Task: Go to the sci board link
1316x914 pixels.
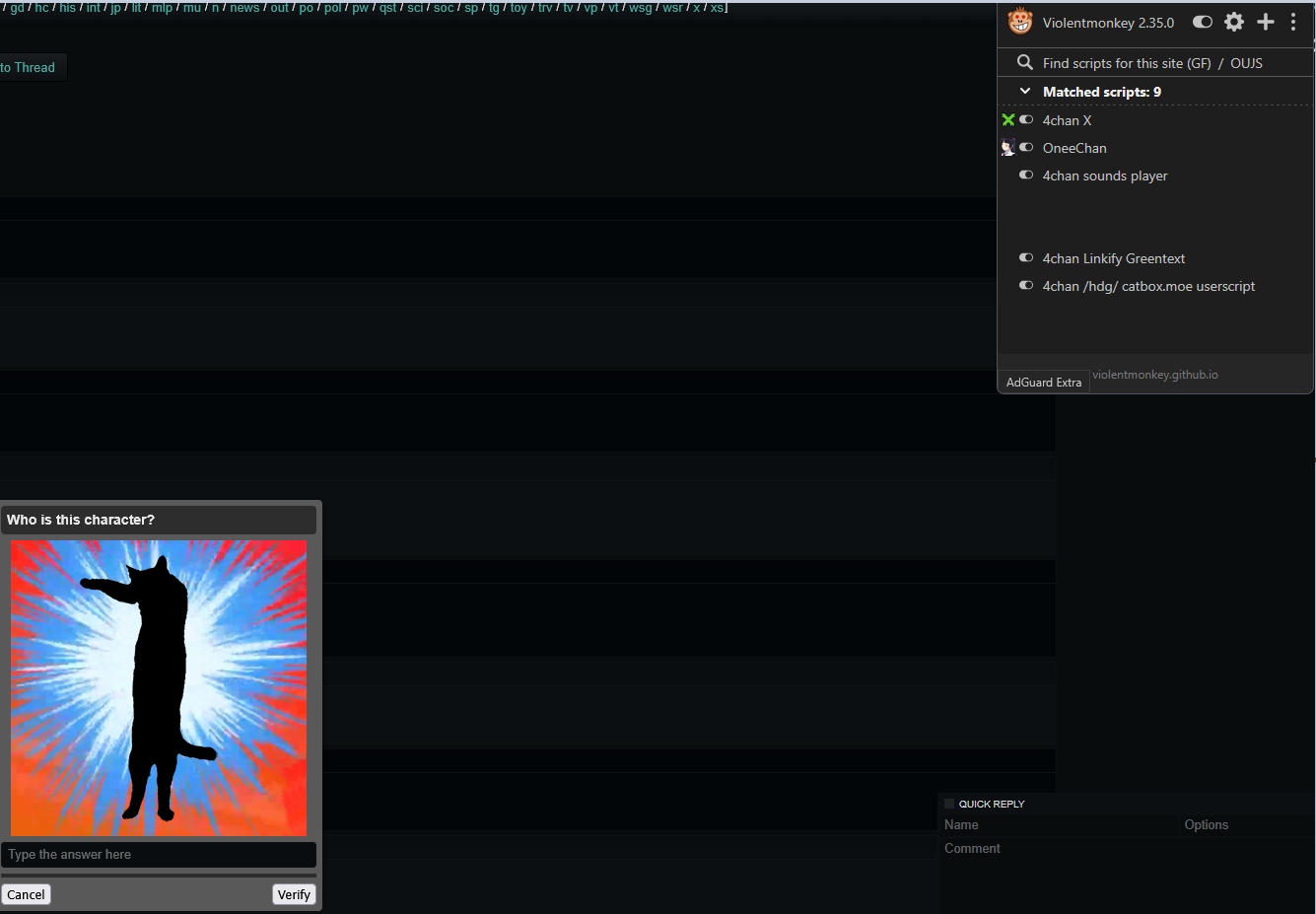Action: [x=415, y=8]
